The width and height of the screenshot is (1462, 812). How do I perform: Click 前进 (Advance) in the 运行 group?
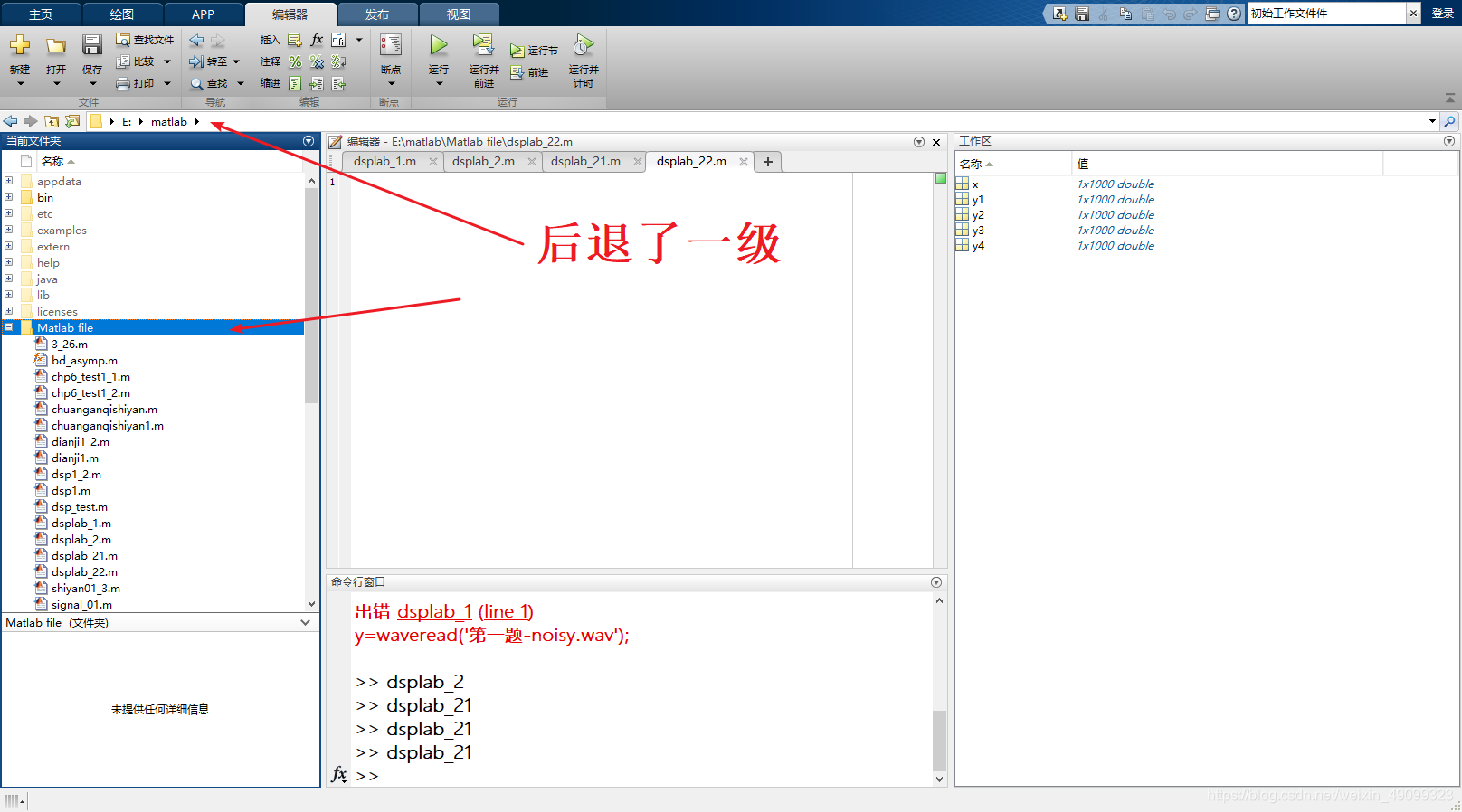[529, 72]
